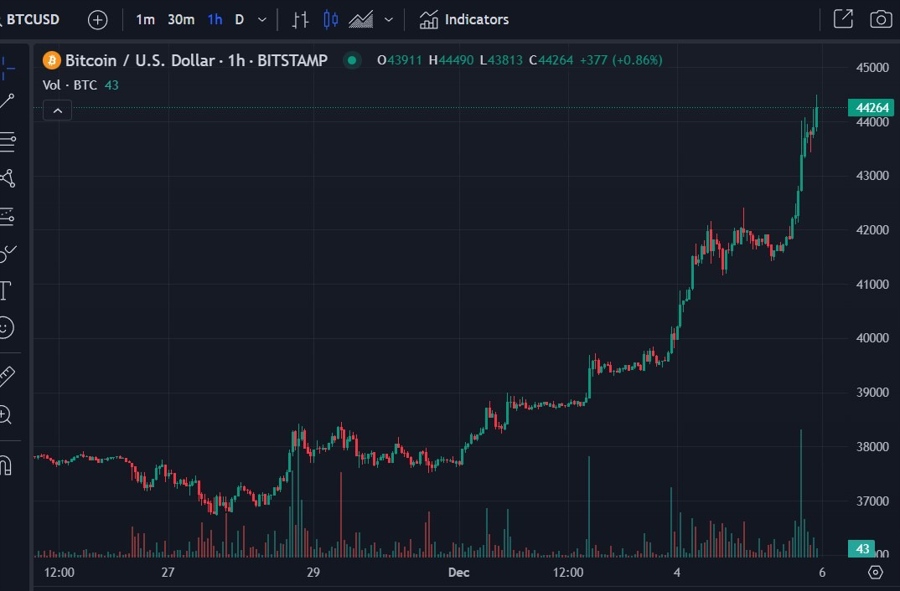Select the ruler measure tool

pos(6,376)
